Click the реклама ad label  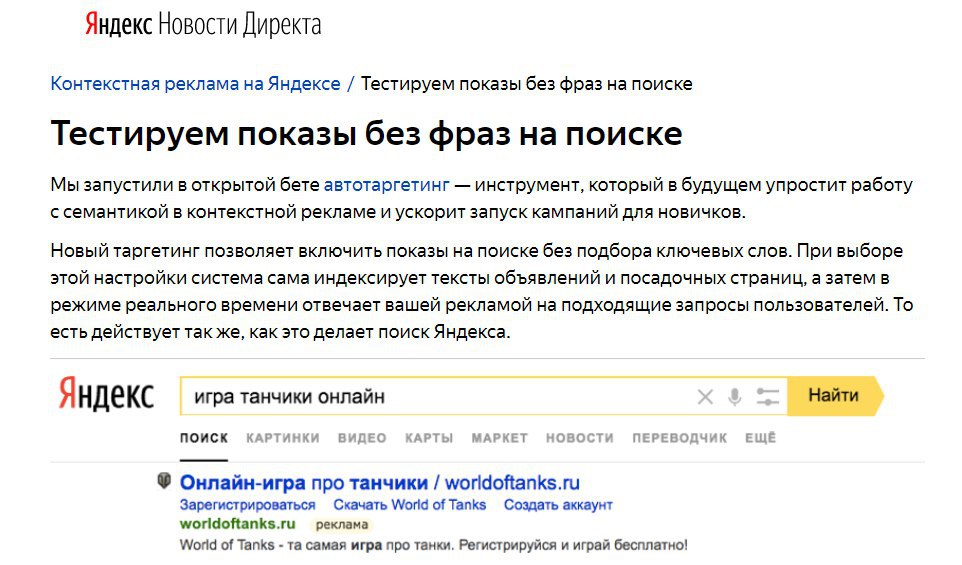click(342, 525)
